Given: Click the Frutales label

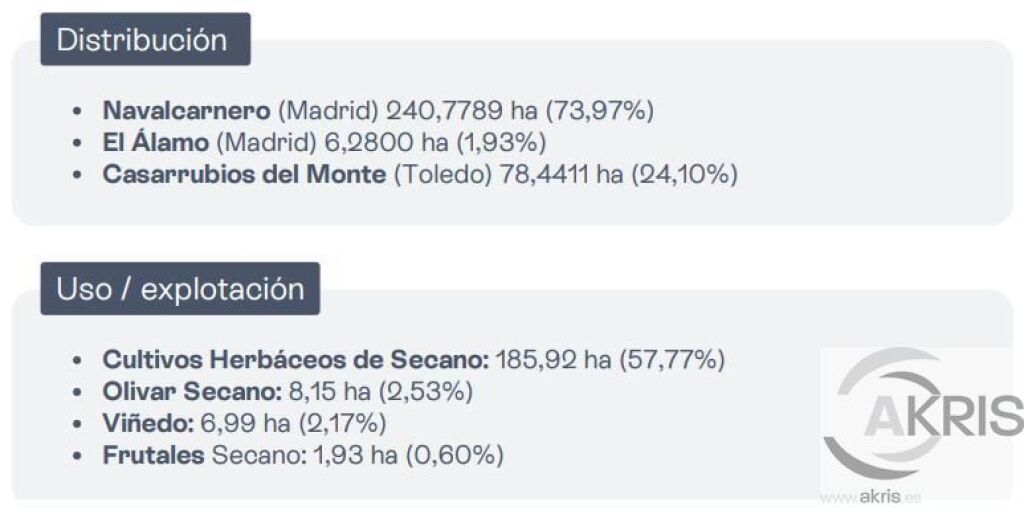Looking at the screenshot, I should coord(153,455).
